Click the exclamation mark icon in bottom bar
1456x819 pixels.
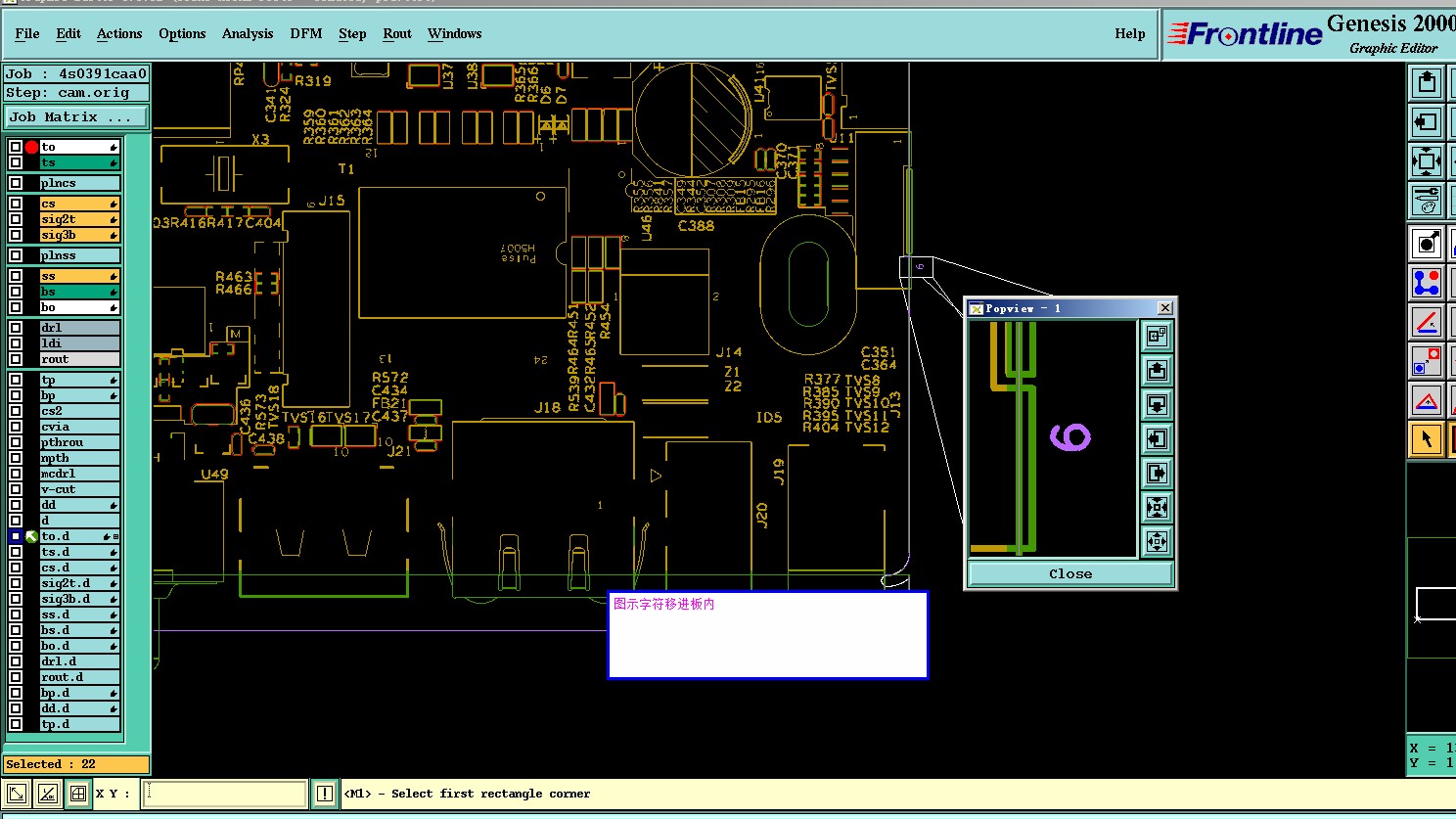325,794
